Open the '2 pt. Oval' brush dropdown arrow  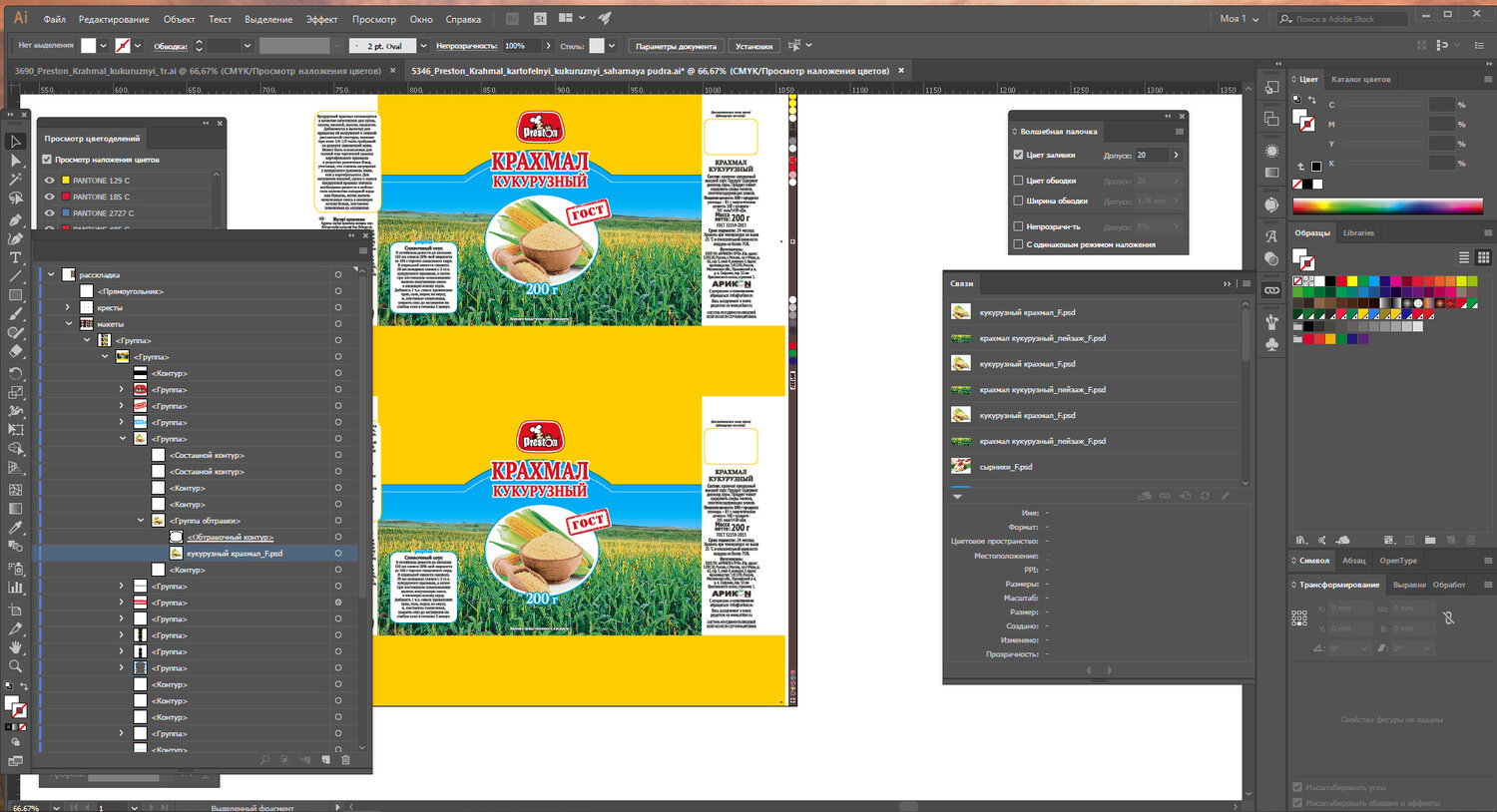(x=423, y=46)
